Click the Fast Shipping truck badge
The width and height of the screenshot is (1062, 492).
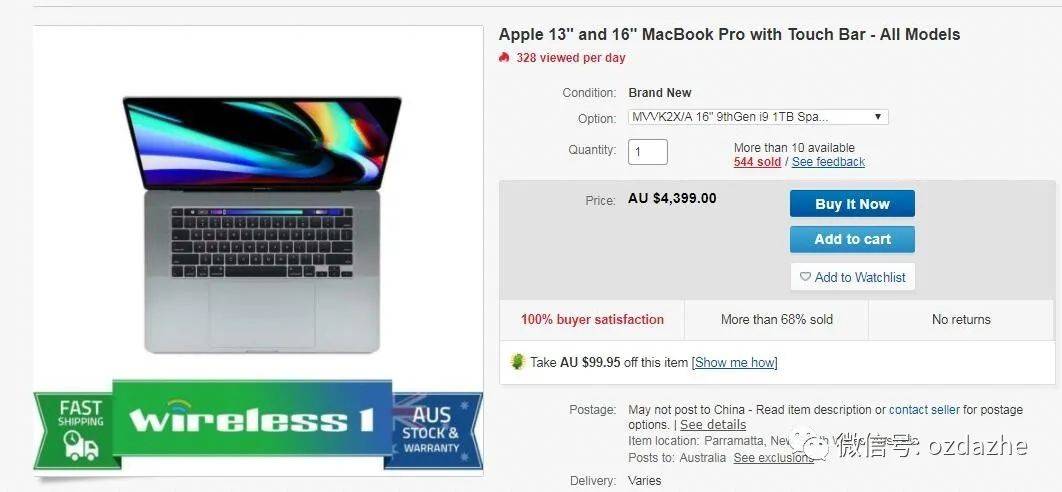tap(79, 429)
